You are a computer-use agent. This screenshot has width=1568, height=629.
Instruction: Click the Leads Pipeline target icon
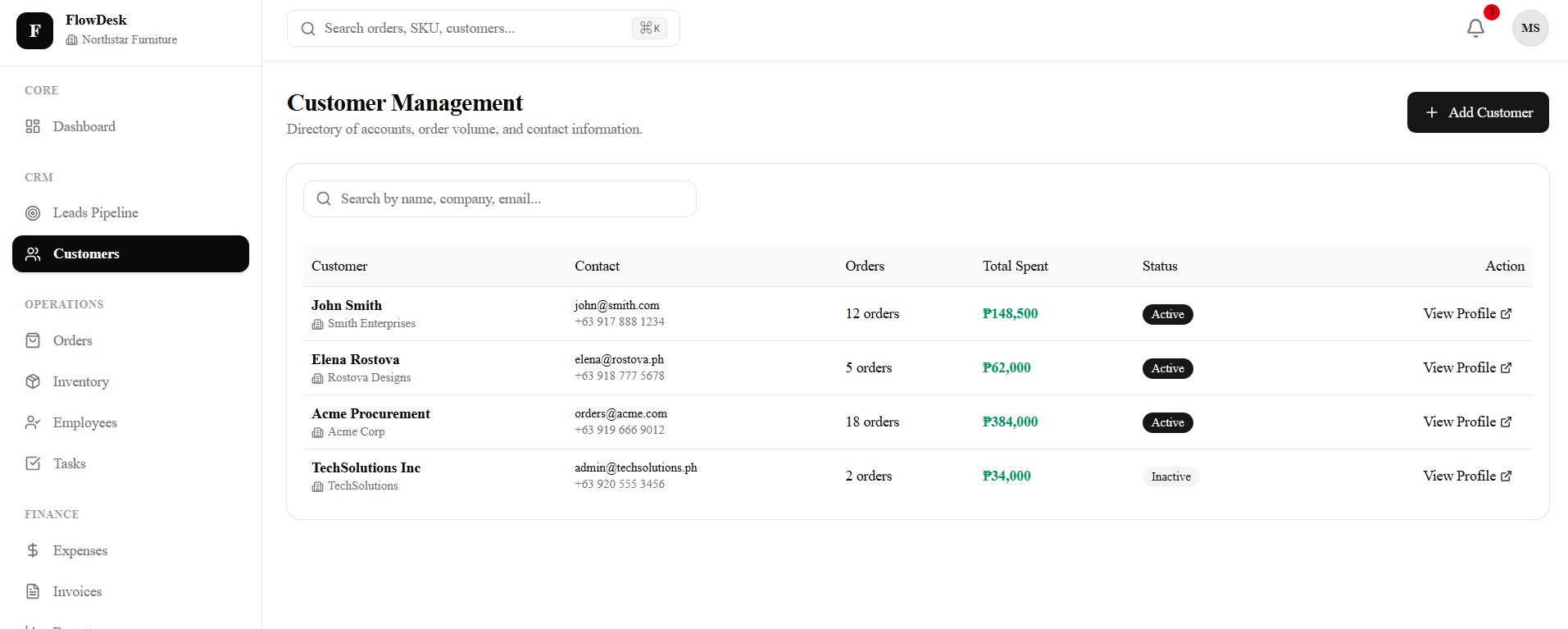point(33,213)
